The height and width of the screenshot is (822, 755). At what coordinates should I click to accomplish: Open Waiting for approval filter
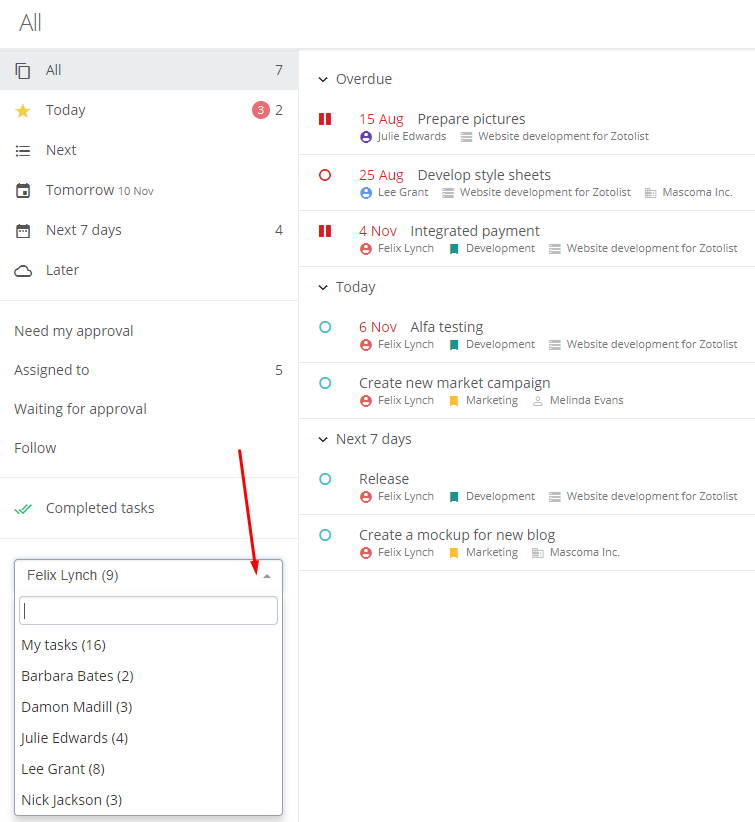pos(149,409)
